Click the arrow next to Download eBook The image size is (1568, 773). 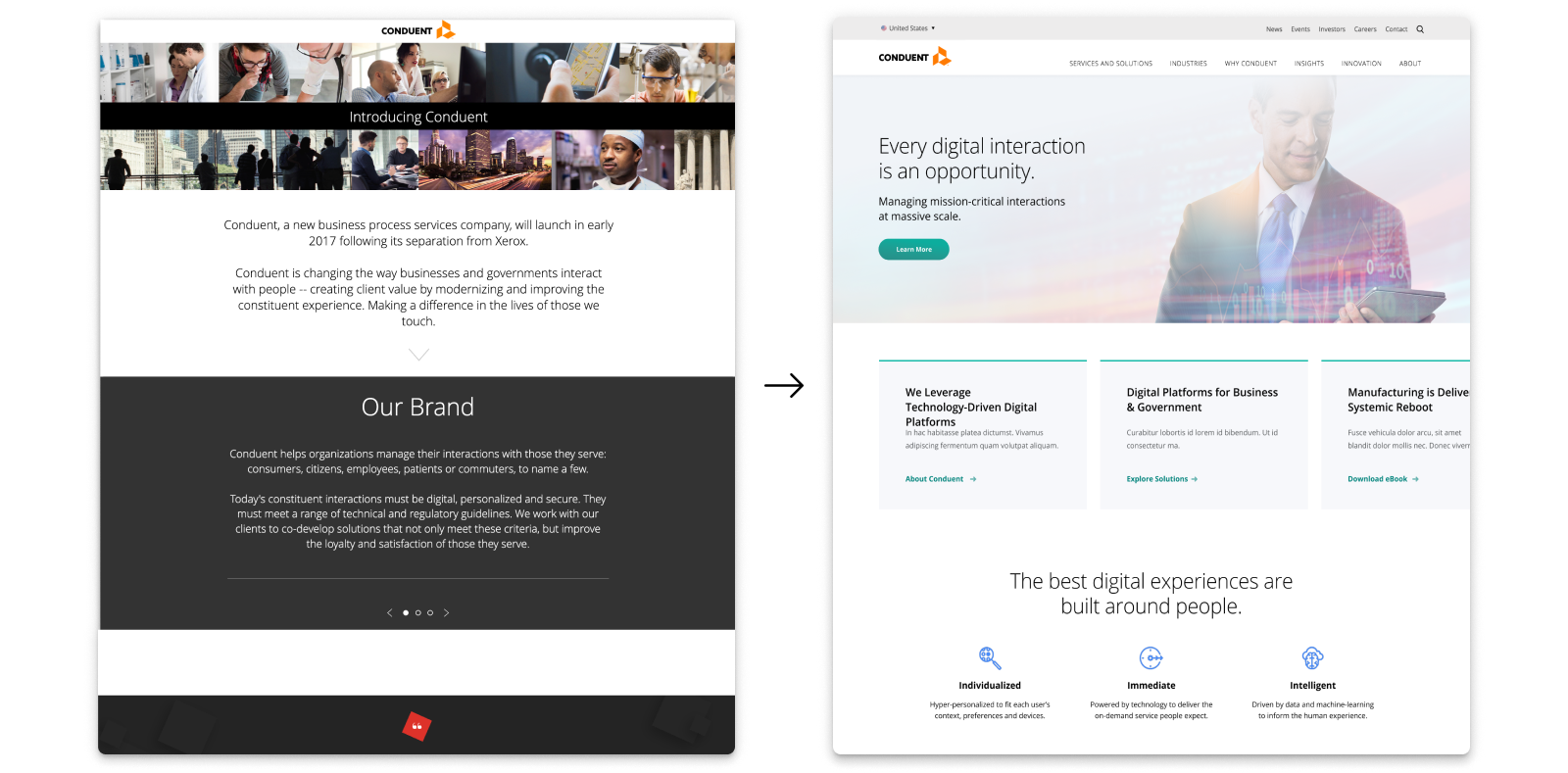coord(1415,479)
